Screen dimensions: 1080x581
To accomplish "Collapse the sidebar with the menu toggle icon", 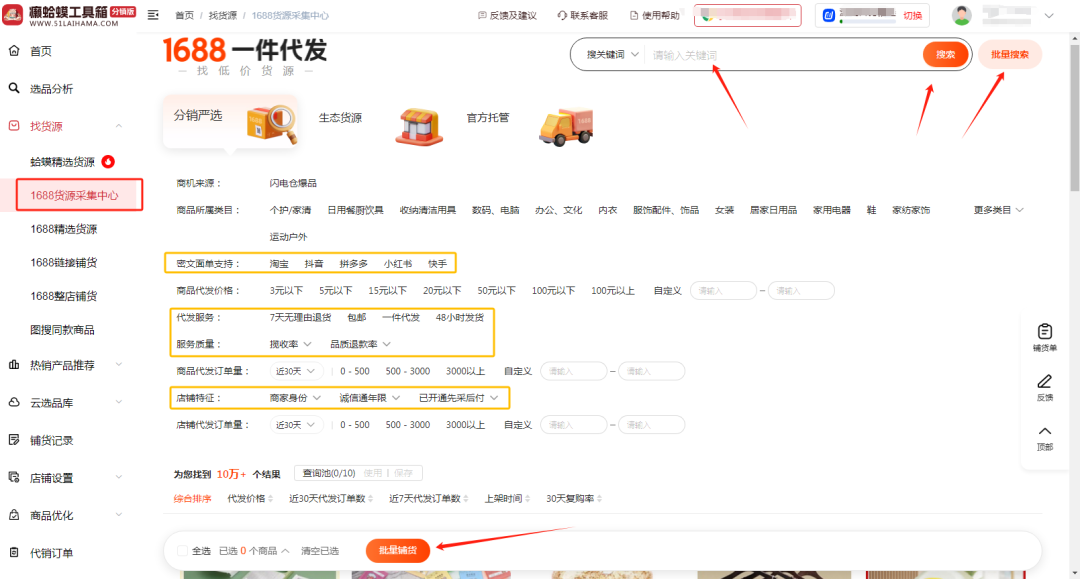I will pyautogui.click(x=153, y=15).
